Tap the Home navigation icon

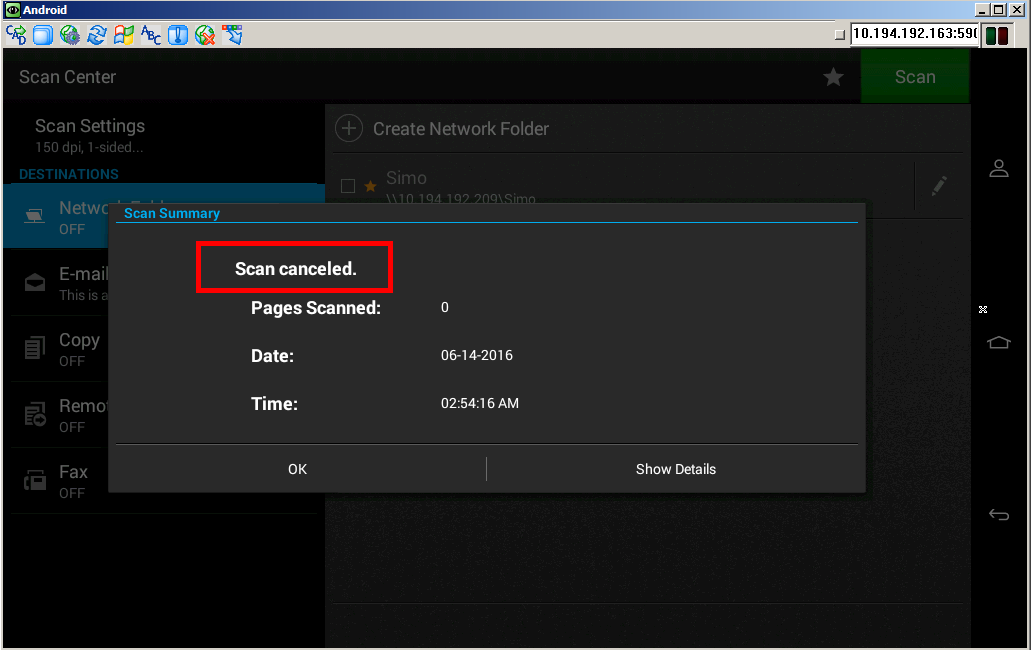click(999, 342)
